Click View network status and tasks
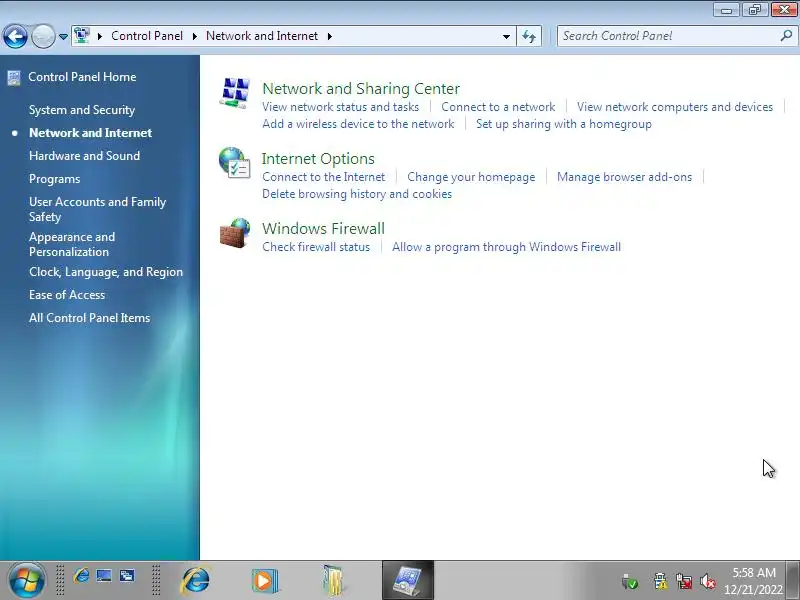 pyautogui.click(x=340, y=107)
